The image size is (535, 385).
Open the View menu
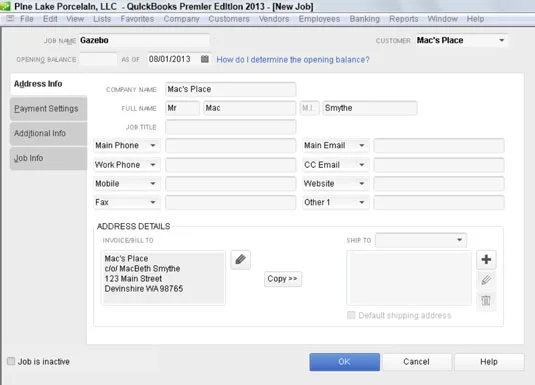coord(75,19)
